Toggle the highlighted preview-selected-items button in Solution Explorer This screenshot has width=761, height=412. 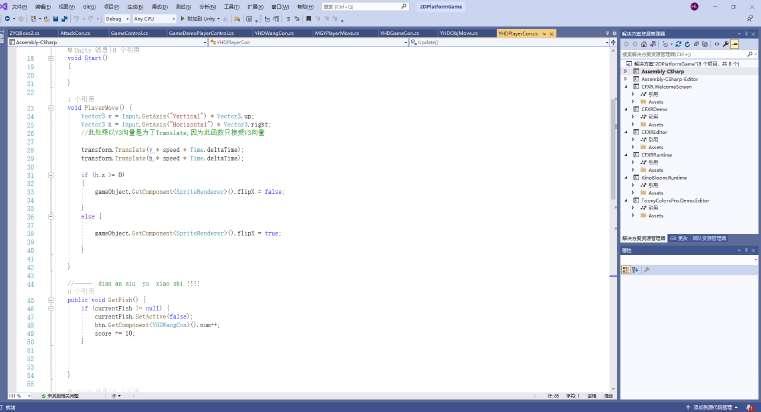coord(735,44)
